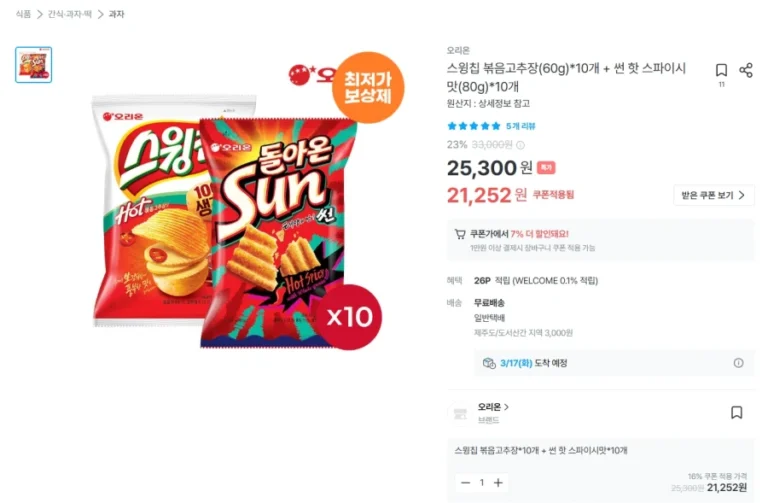Click the delivery info circle icon
Screen dimensions: 768x503
[x=738, y=363]
